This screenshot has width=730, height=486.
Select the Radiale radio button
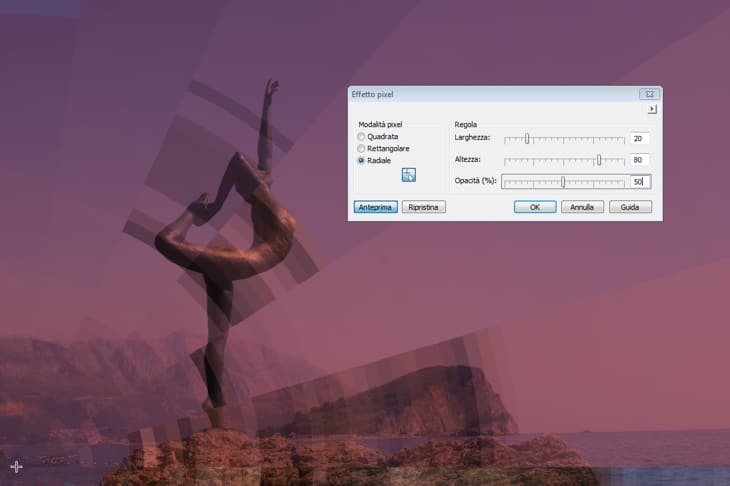click(x=361, y=160)
